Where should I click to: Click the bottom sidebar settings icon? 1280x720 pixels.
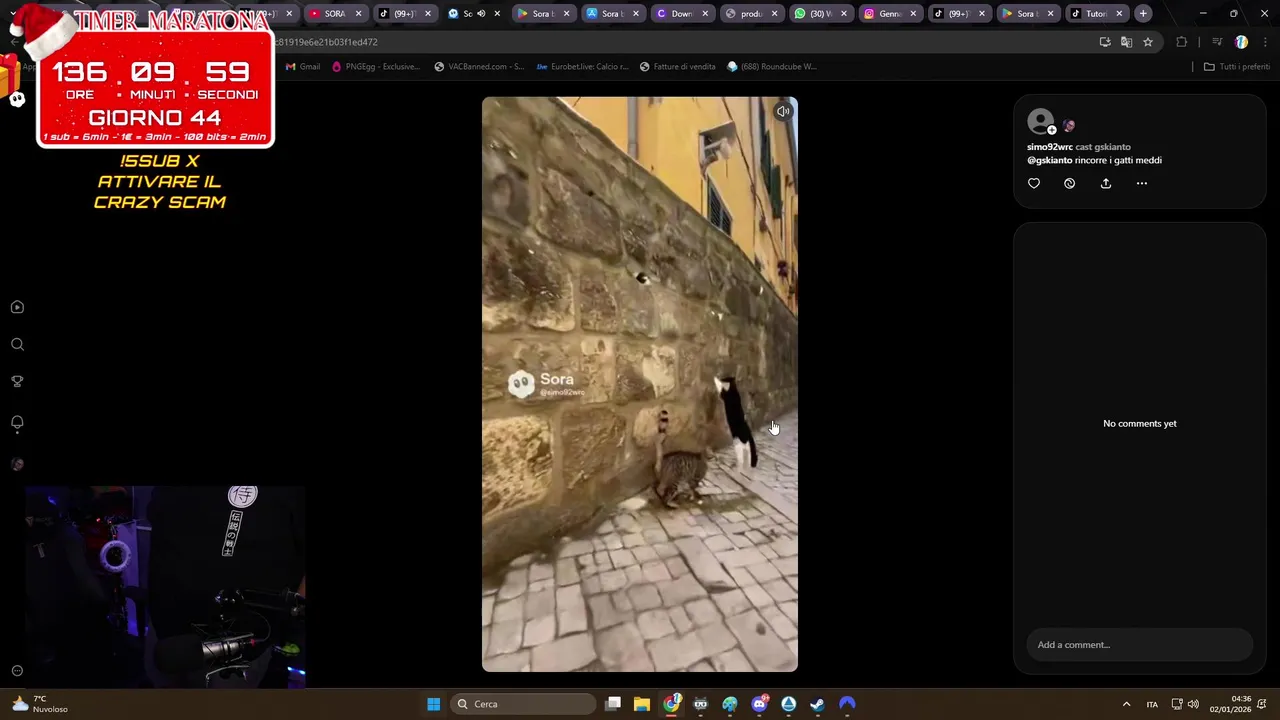pos(17,671)
